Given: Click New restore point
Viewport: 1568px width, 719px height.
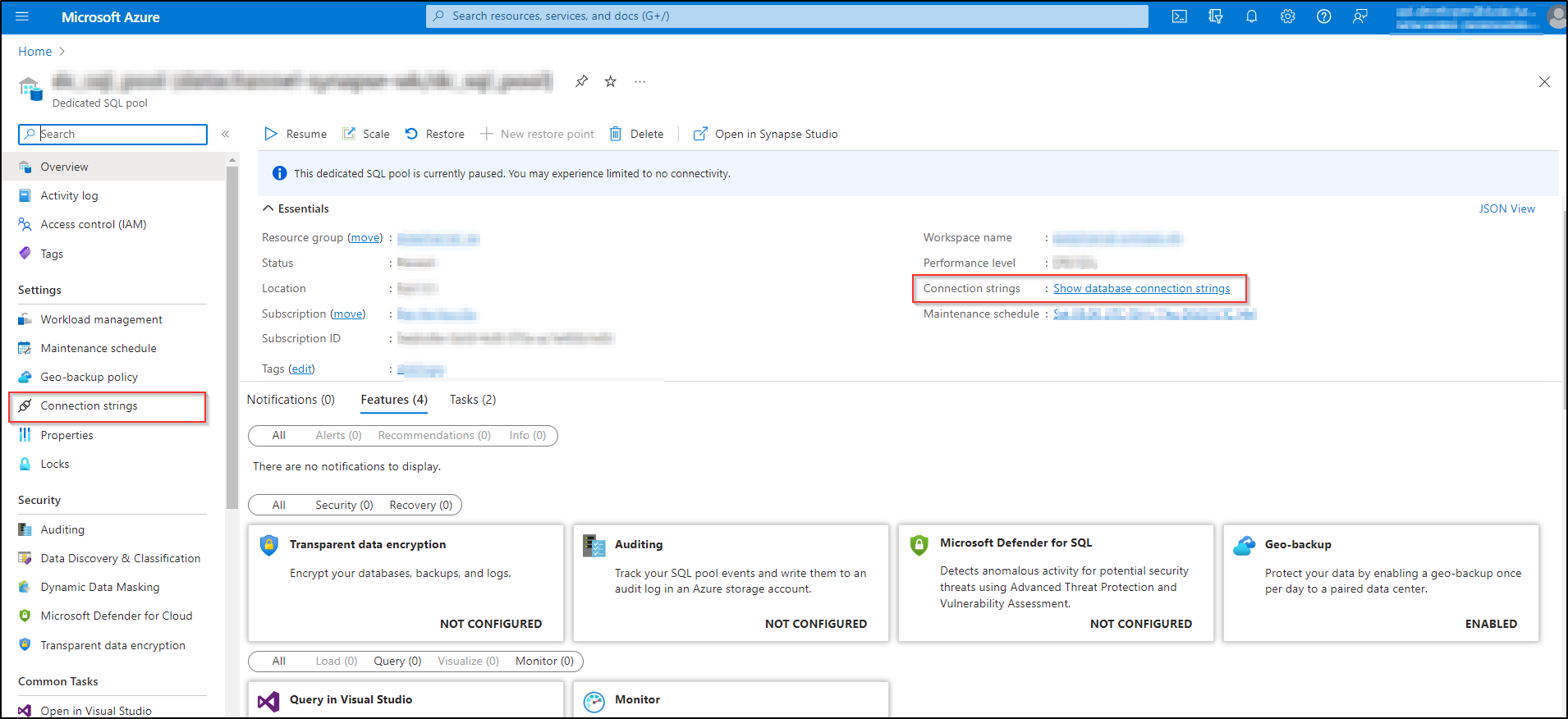Looking at the screenshot, I should (x=538, y=134).
